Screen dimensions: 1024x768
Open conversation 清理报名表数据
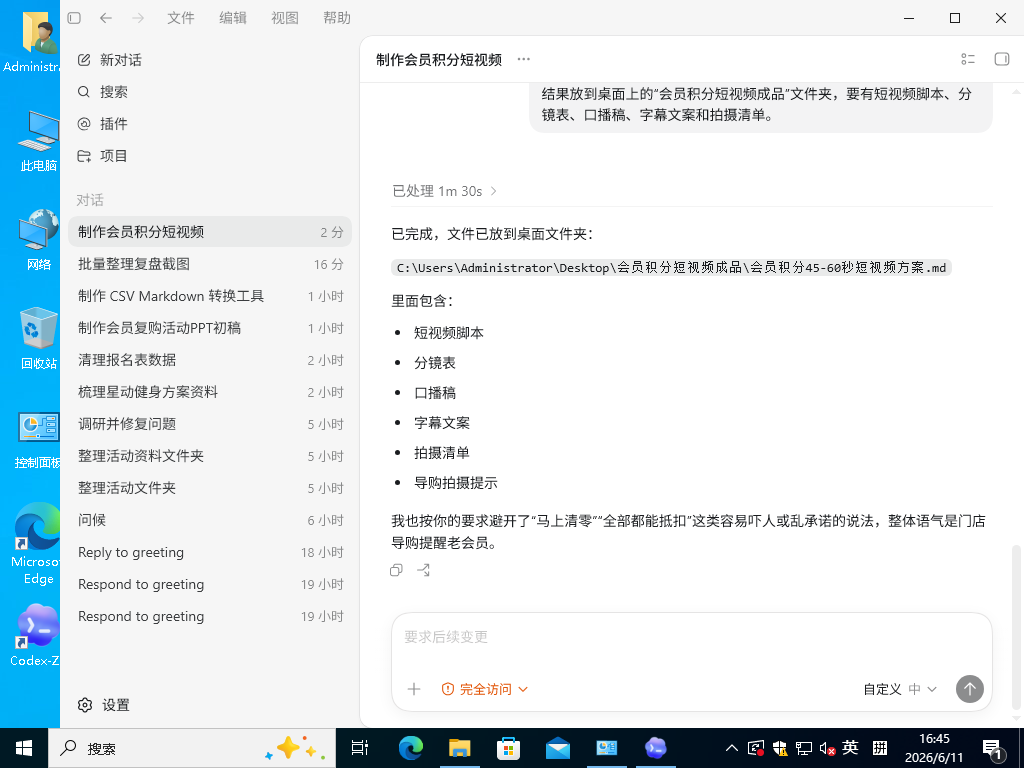click(x=210, y=360)
